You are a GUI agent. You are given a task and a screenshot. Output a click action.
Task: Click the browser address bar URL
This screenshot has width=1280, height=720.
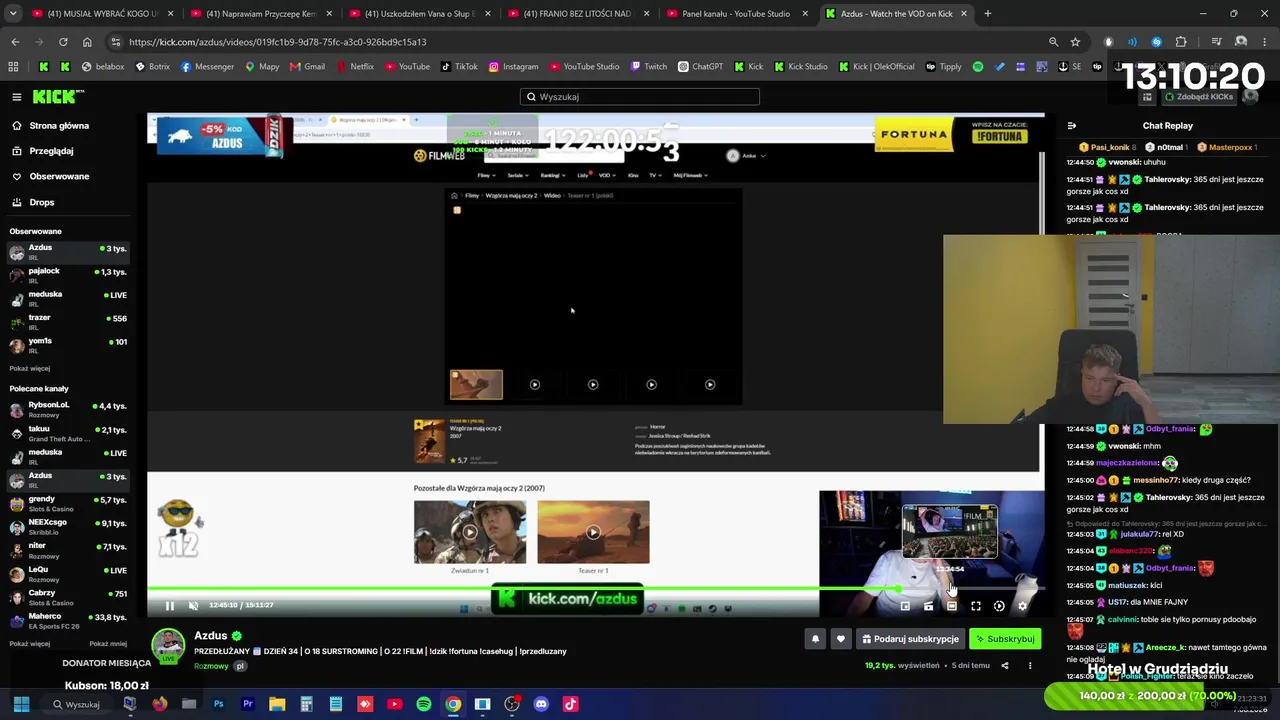point(278,42)
